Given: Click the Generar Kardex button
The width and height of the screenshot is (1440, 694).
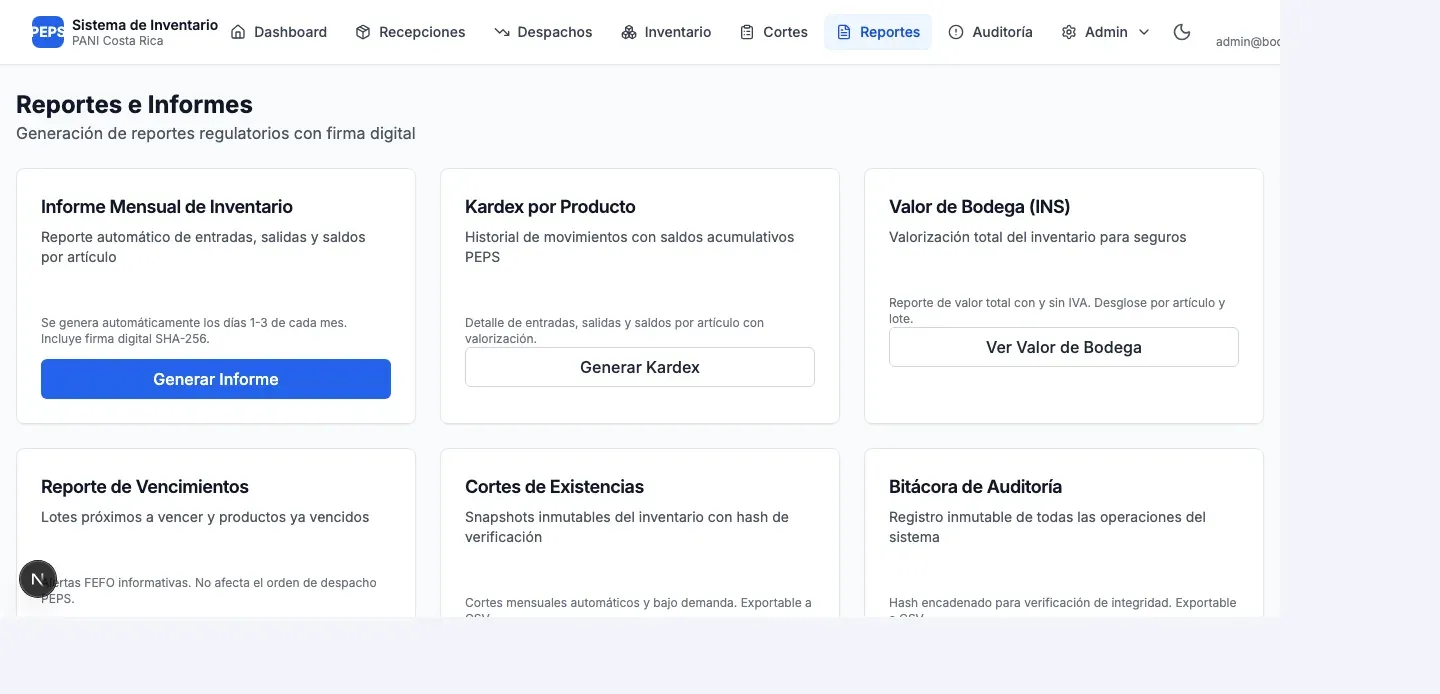Looking at the screenshot, I should [640, 367].
